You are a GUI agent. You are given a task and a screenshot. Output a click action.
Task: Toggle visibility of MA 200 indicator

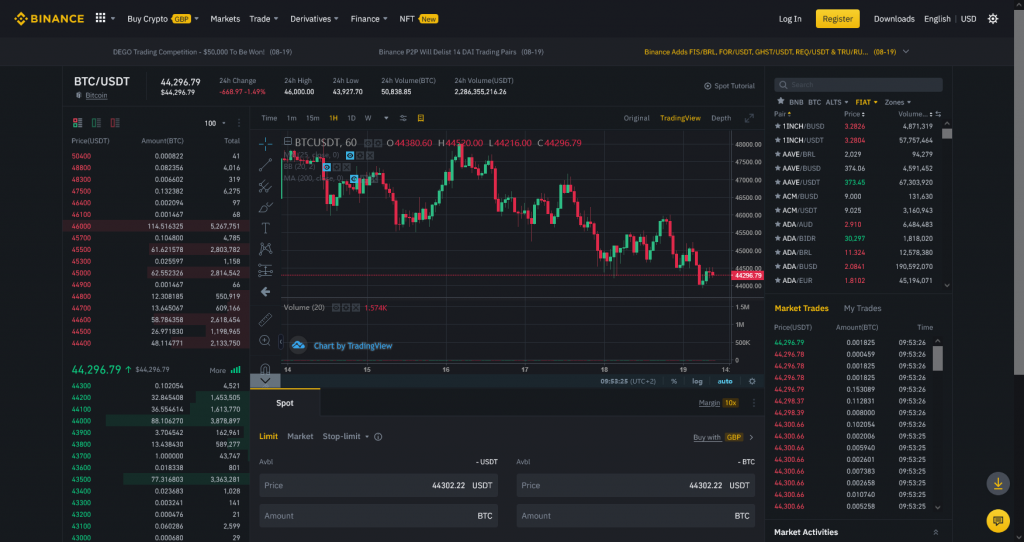click(x=353, y=179)
